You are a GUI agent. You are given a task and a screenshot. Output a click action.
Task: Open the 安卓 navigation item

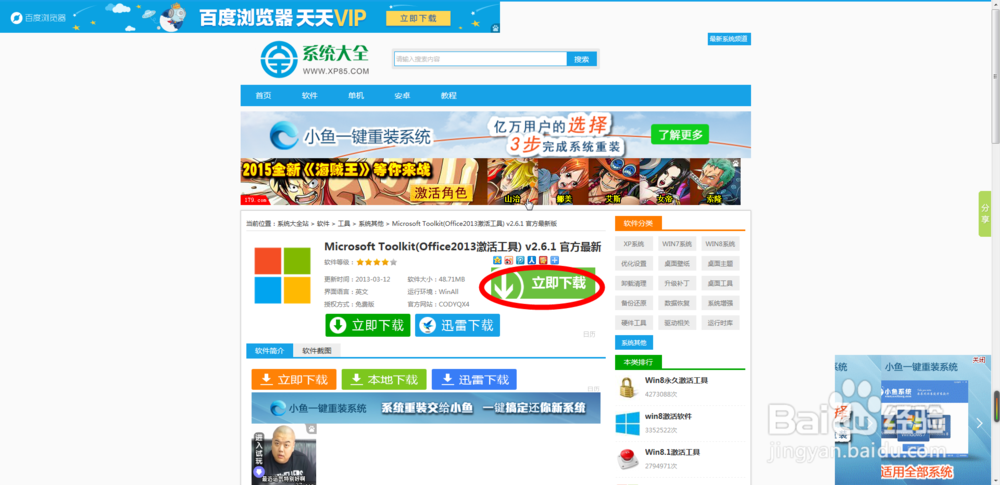tap(402, 96)
